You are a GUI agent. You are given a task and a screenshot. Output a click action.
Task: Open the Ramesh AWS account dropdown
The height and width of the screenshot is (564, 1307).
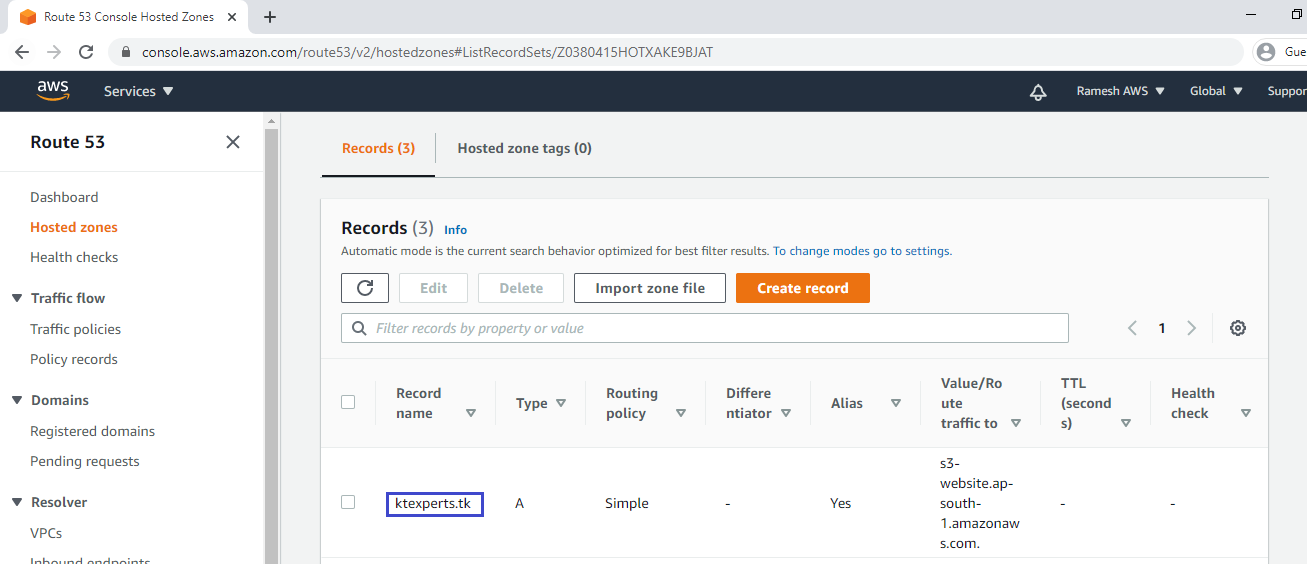pyautogui.click(x=1121, y=91)
